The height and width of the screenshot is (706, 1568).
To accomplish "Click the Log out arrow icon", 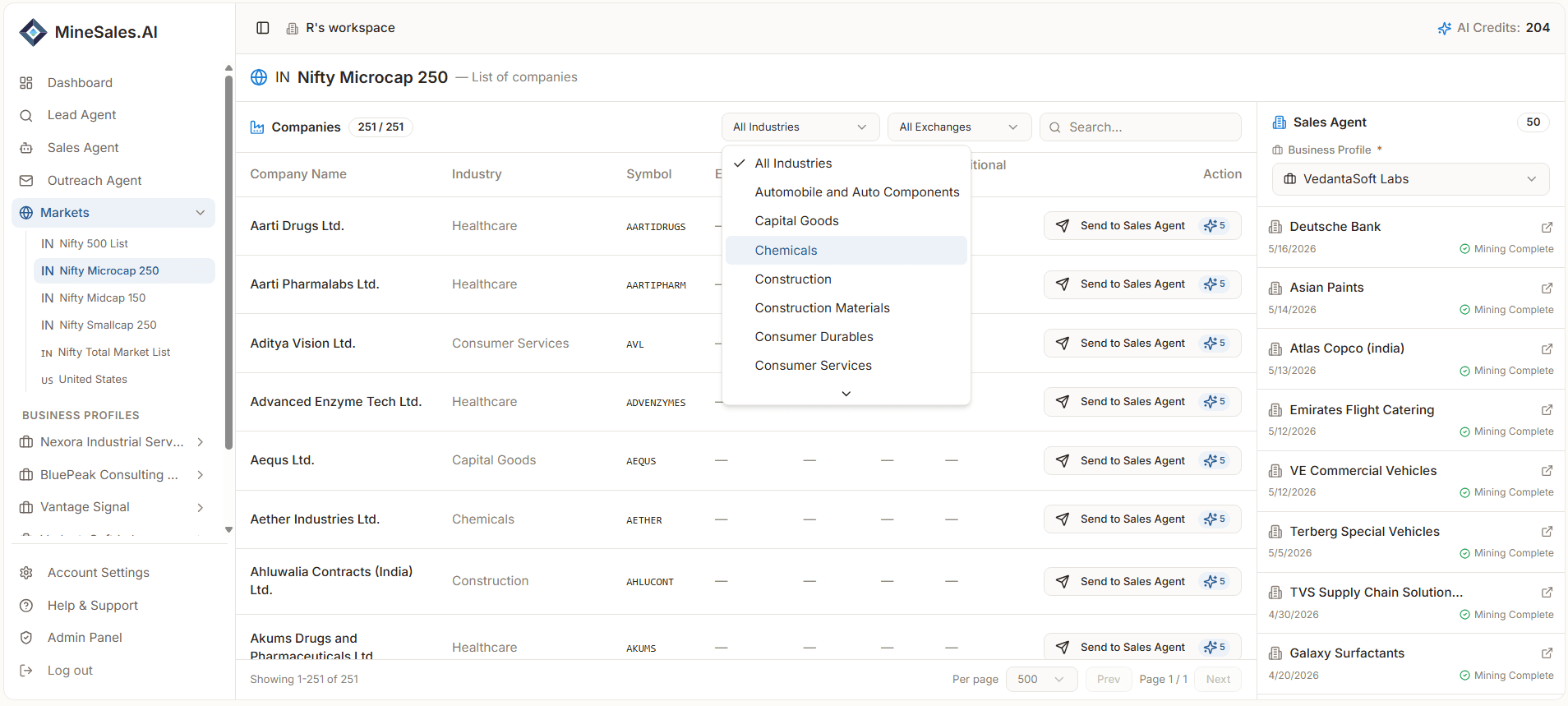I will coord(26,671).
